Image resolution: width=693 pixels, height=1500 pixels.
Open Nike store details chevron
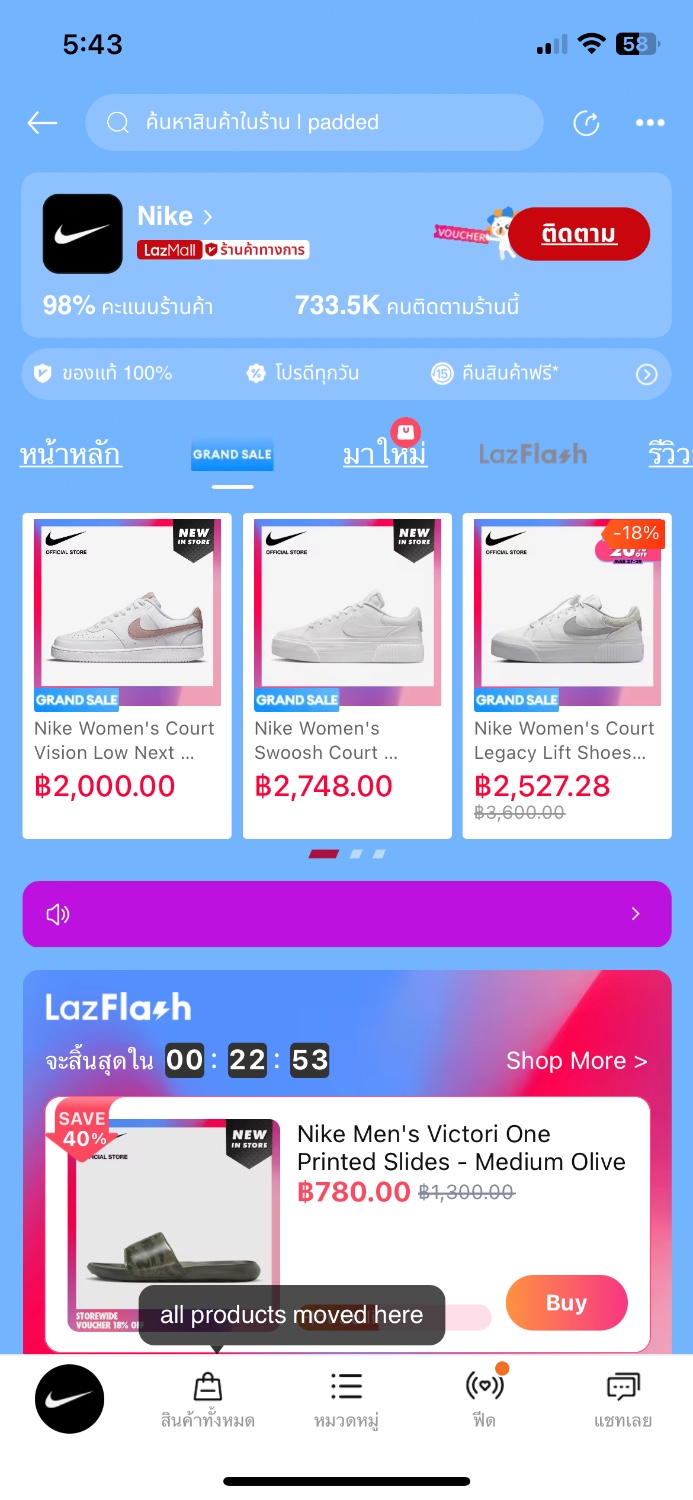coord(208,216)
